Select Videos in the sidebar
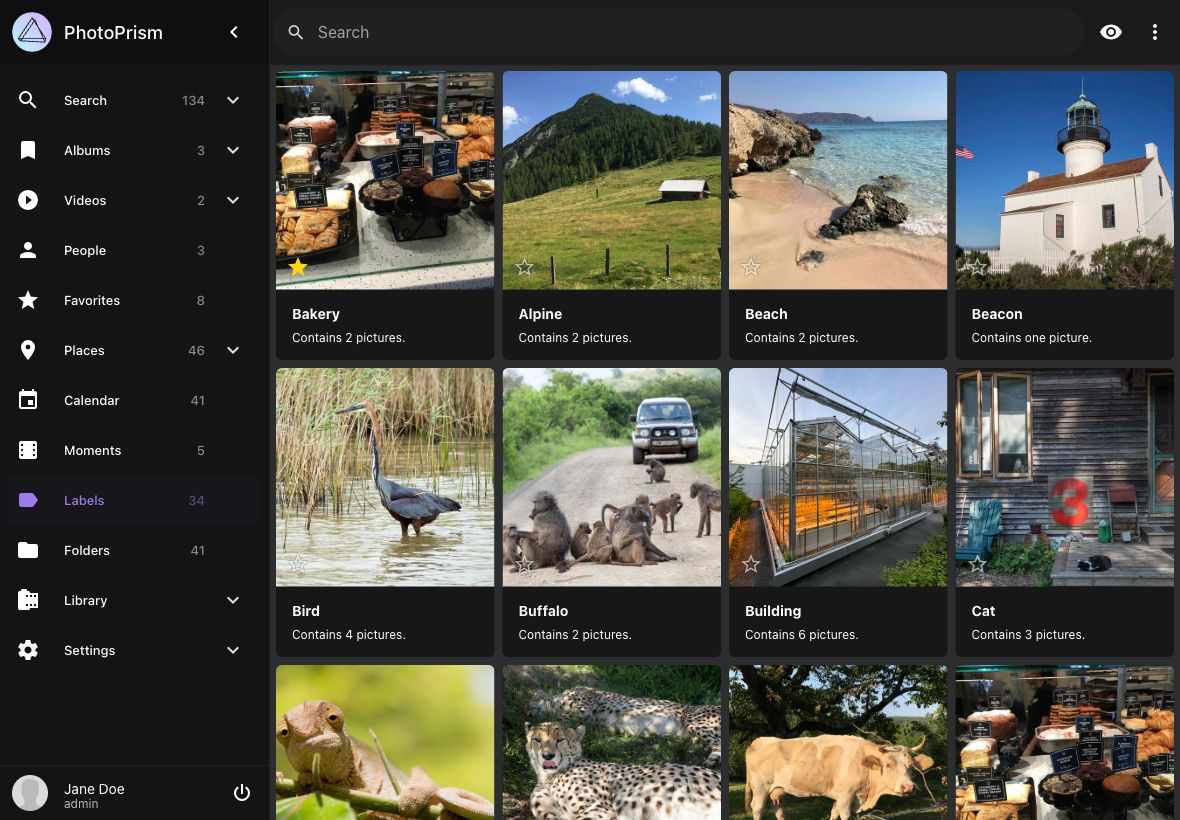The width and height of the screenshot is (1180, 820). (x=85, y=200)
